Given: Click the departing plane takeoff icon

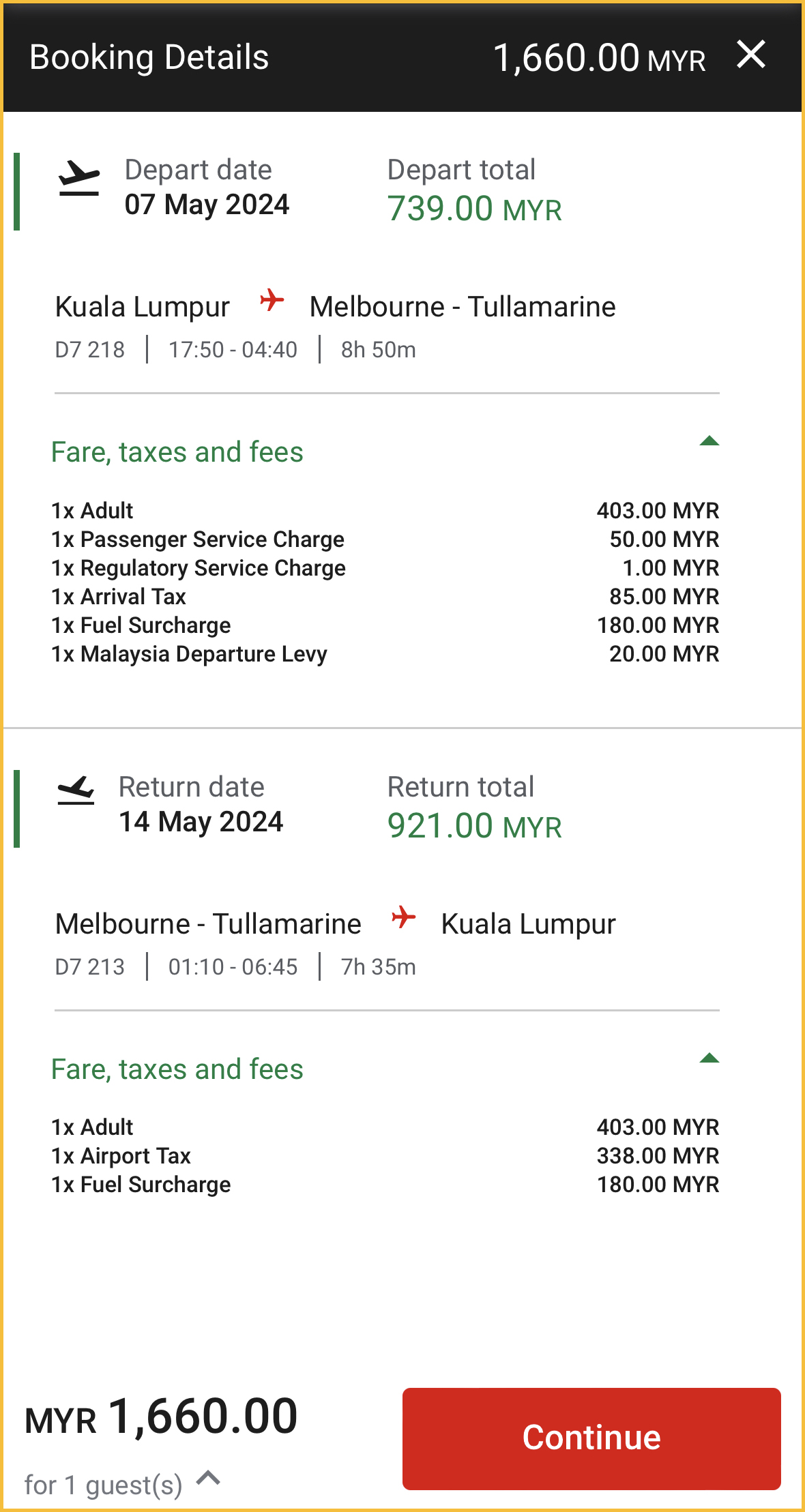Looking at the screenshot, I should [x=79, y=179].
